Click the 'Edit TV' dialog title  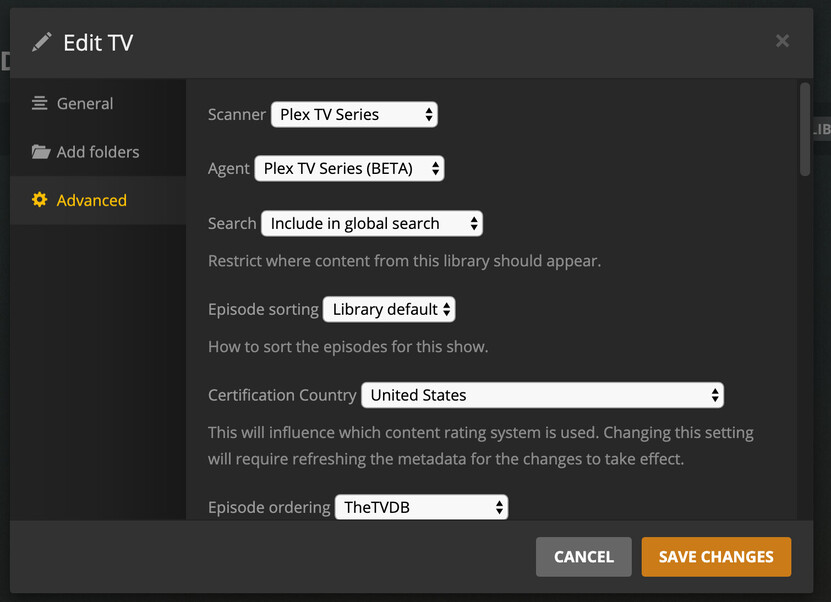[98, 43]
